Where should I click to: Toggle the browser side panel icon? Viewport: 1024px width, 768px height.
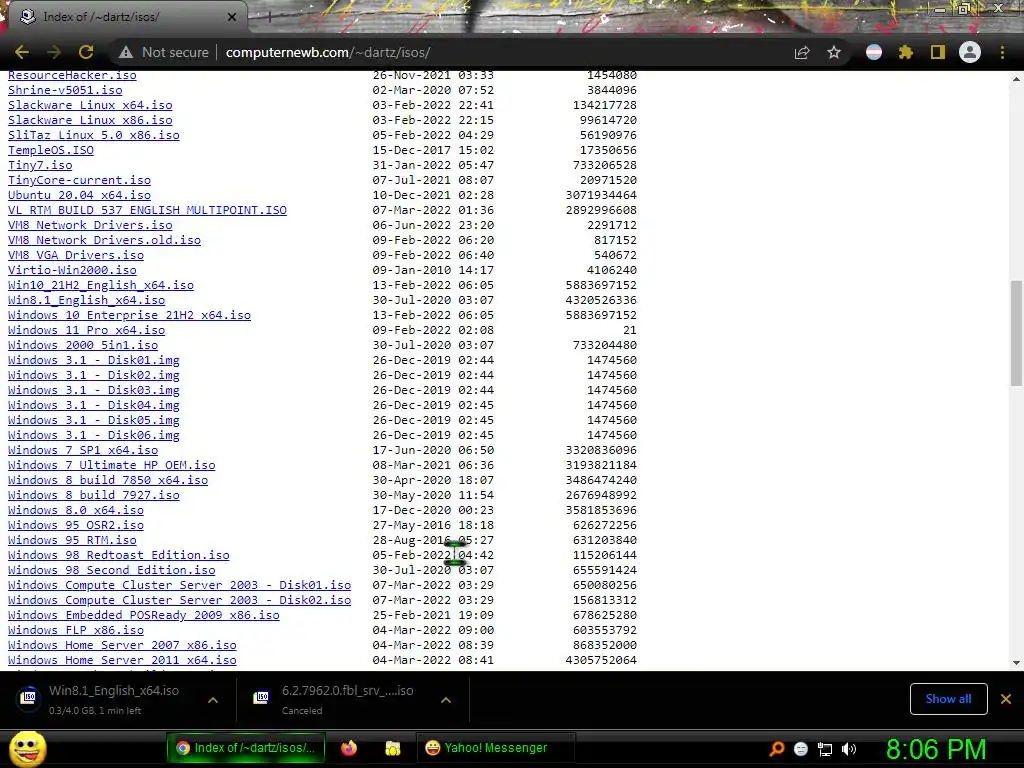pos(938,52)
